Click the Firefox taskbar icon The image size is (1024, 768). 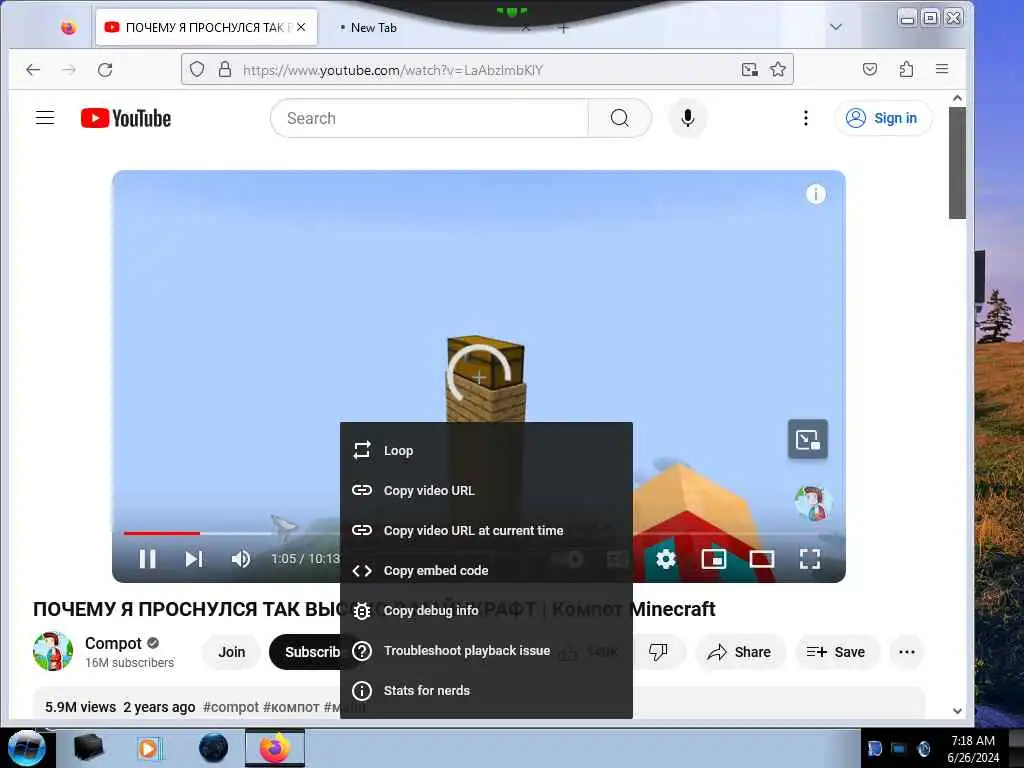[275, 748]
